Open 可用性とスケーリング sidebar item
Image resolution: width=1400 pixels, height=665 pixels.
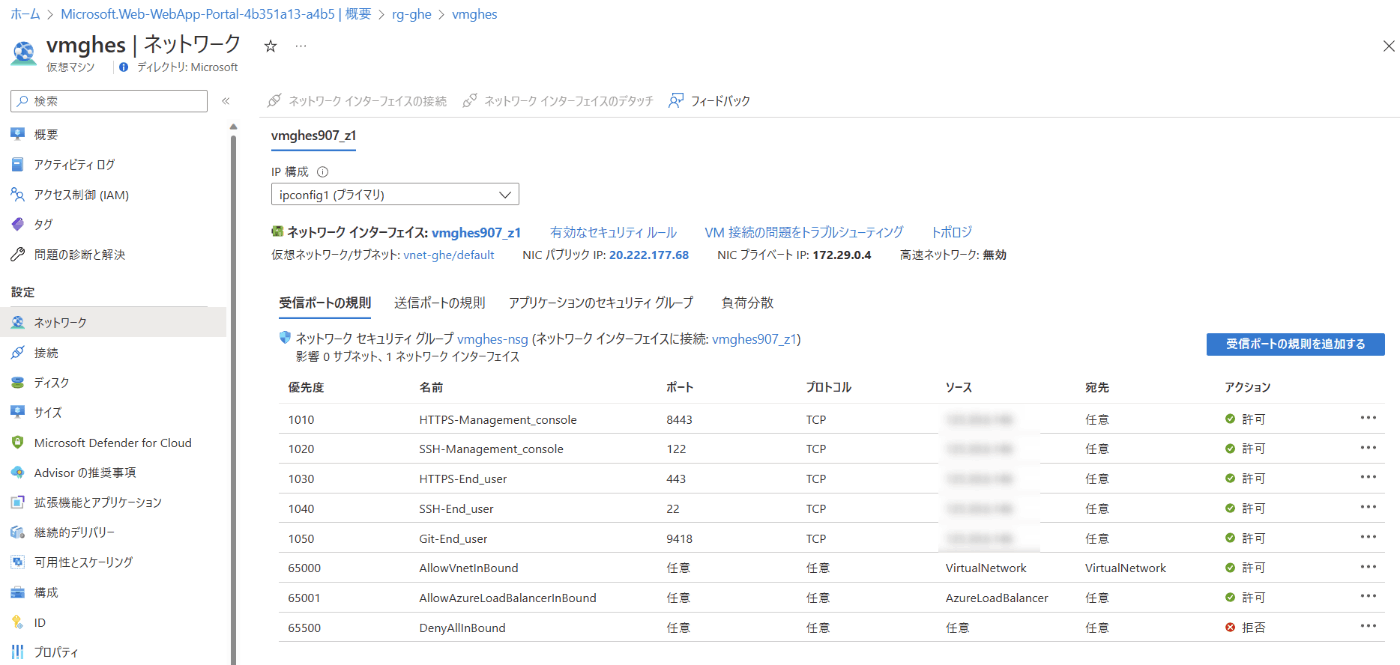pyautogui.click(x=83, y=562)
